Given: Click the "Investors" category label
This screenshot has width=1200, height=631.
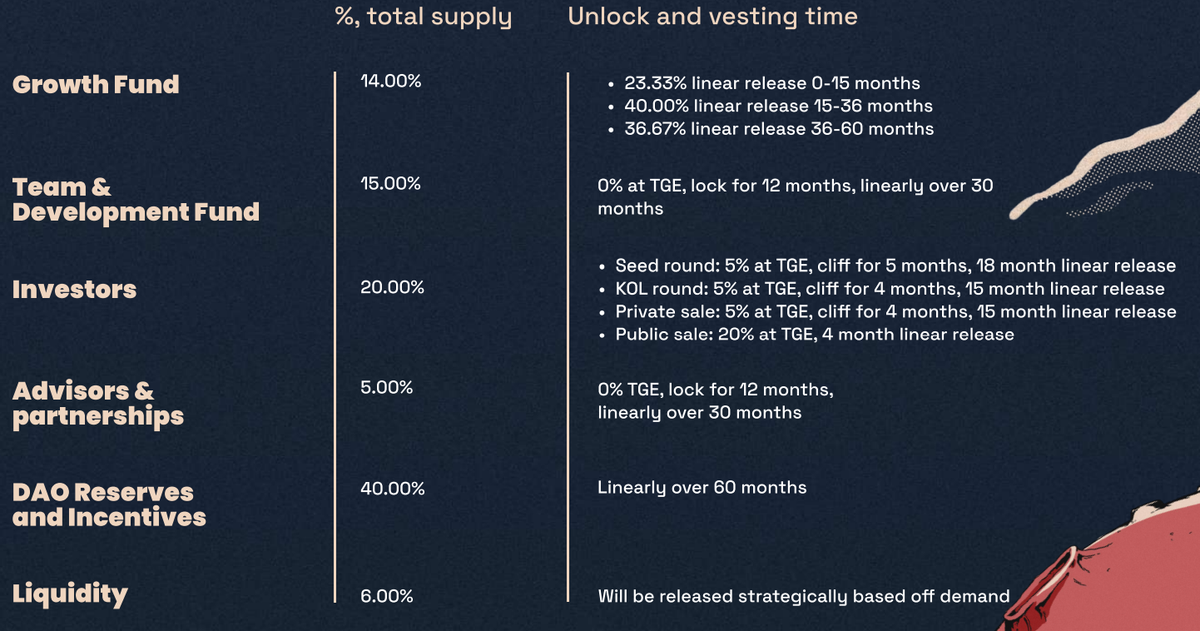Looking at the screenshot, I should click(74, 290).
